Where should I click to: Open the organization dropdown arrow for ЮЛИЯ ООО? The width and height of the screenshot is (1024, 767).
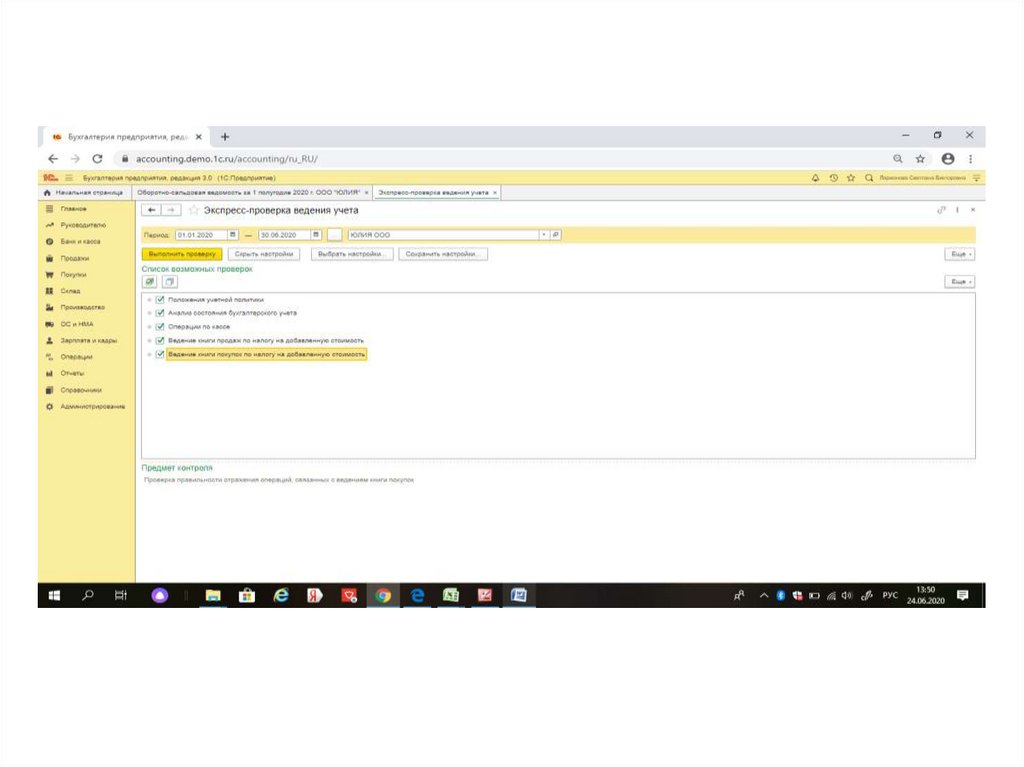(x=544, y=235)
